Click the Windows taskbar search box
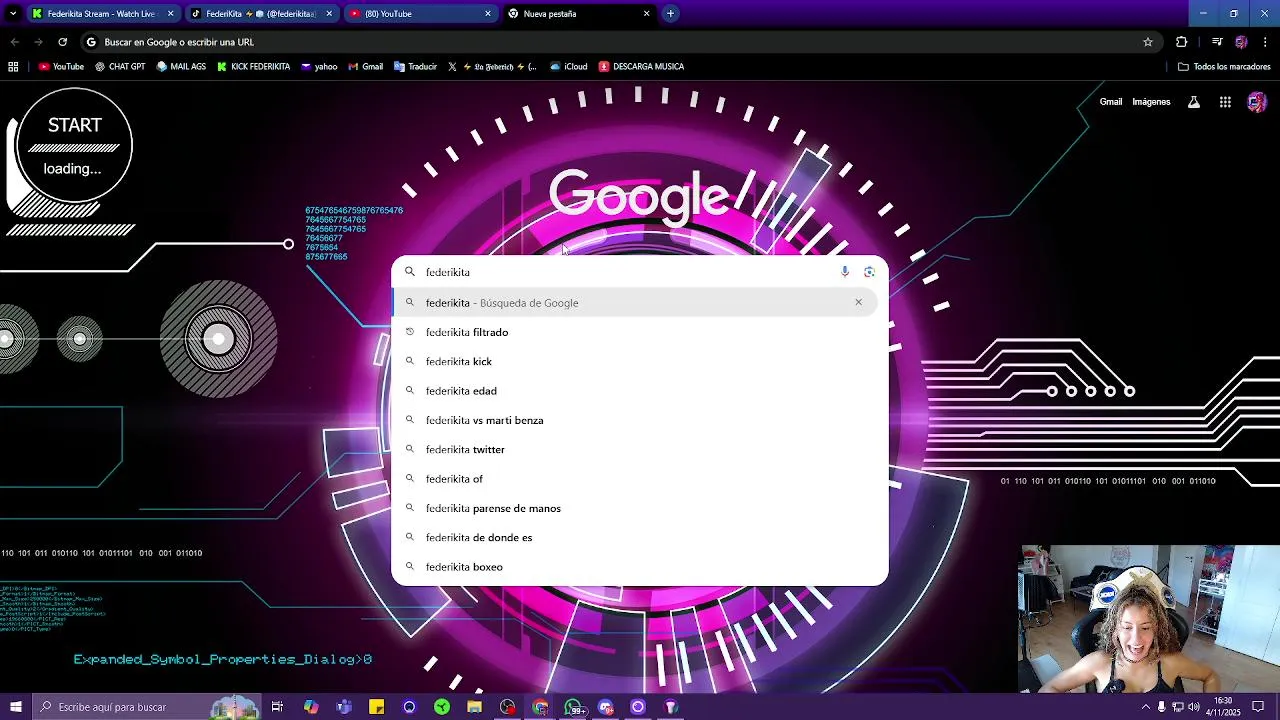 coord(147,707)
